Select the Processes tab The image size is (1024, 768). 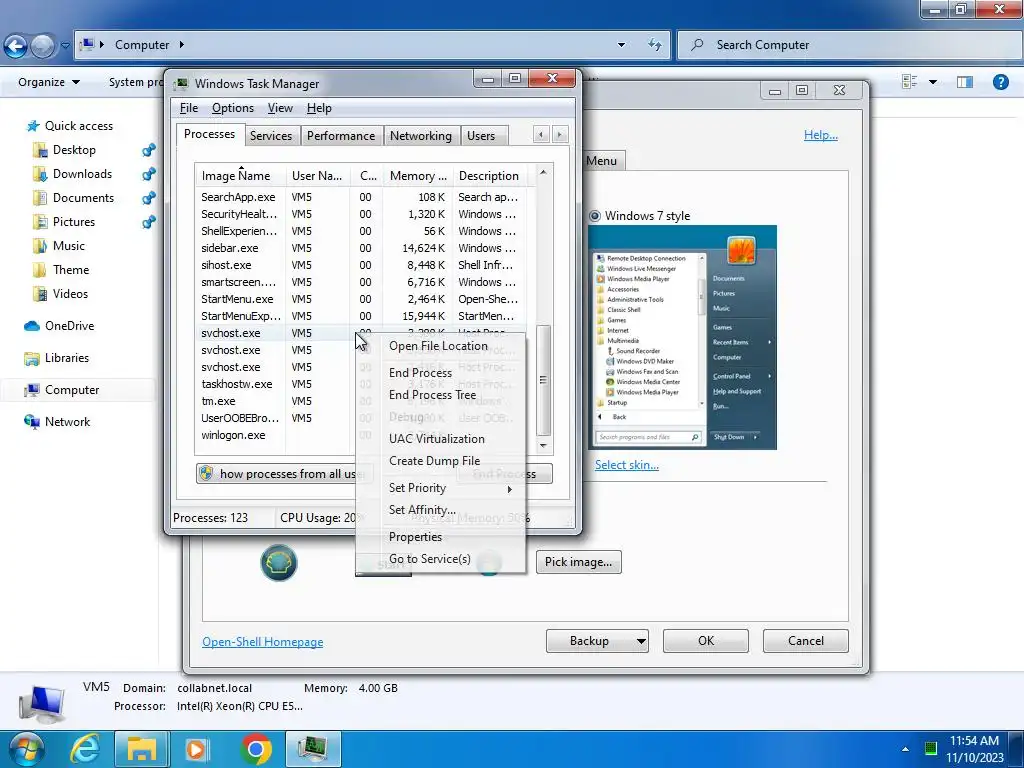coord(209,134)
